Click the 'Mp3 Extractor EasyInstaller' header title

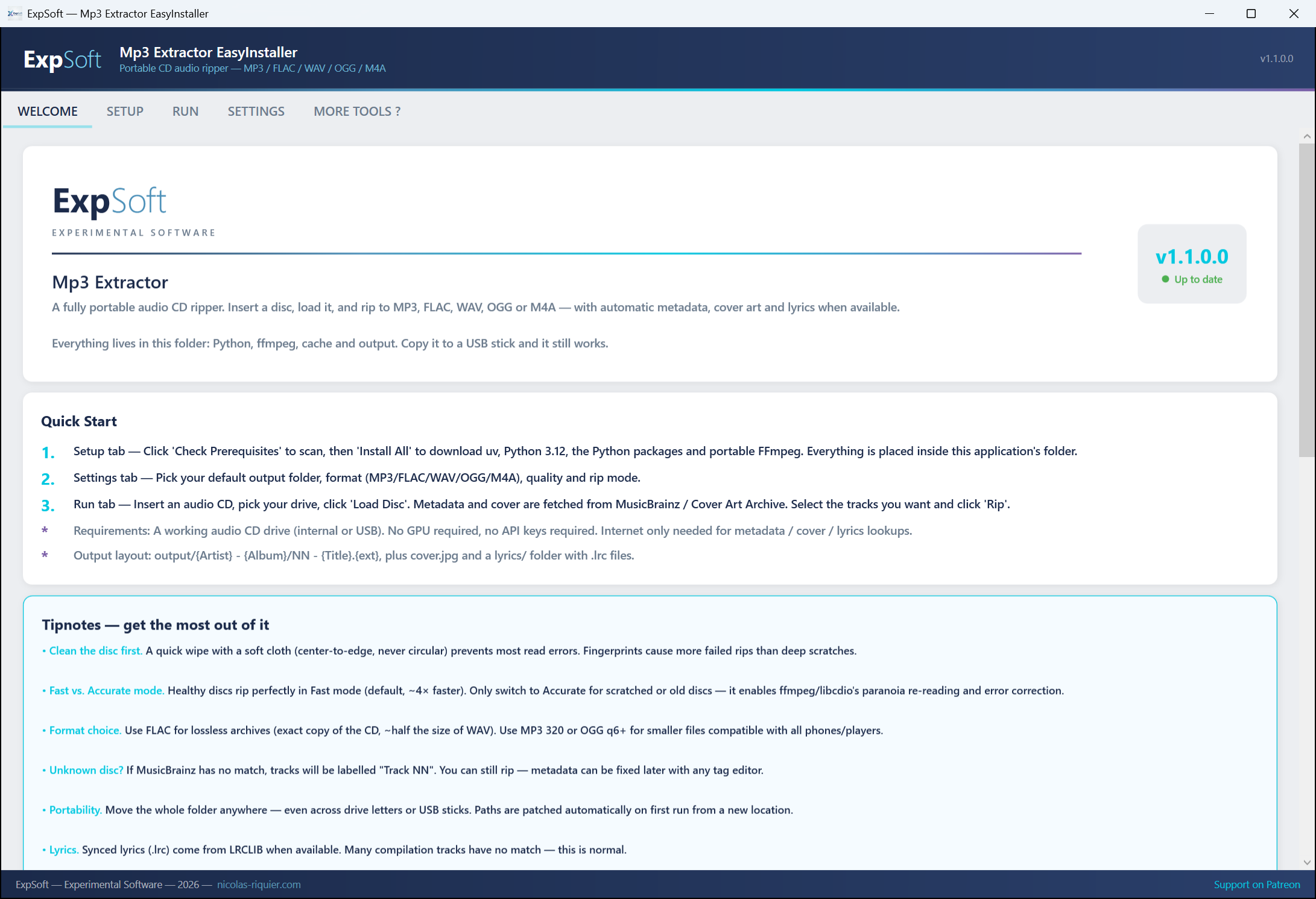coord(208,52)
